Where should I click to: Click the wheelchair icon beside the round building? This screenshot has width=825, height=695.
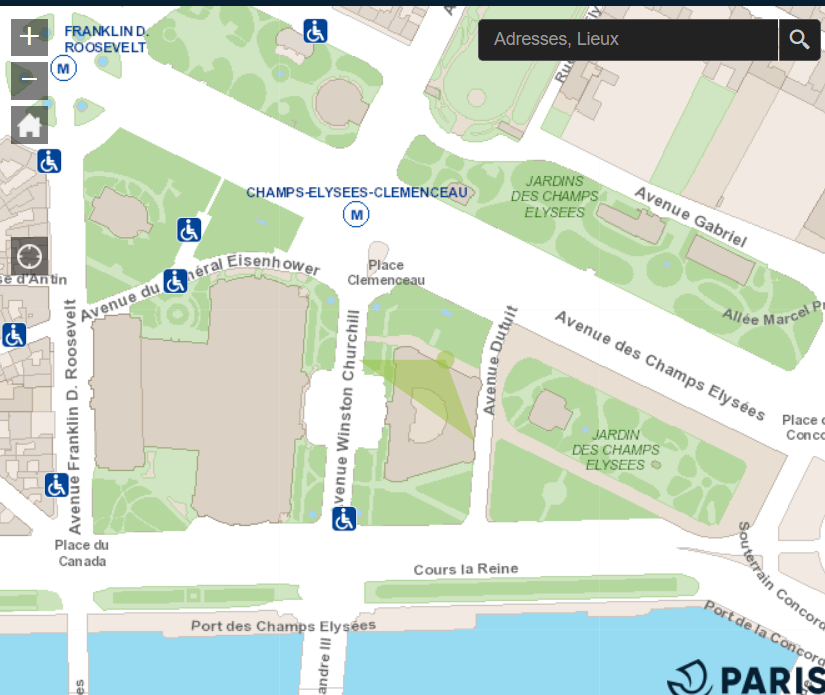coord(316,31)
